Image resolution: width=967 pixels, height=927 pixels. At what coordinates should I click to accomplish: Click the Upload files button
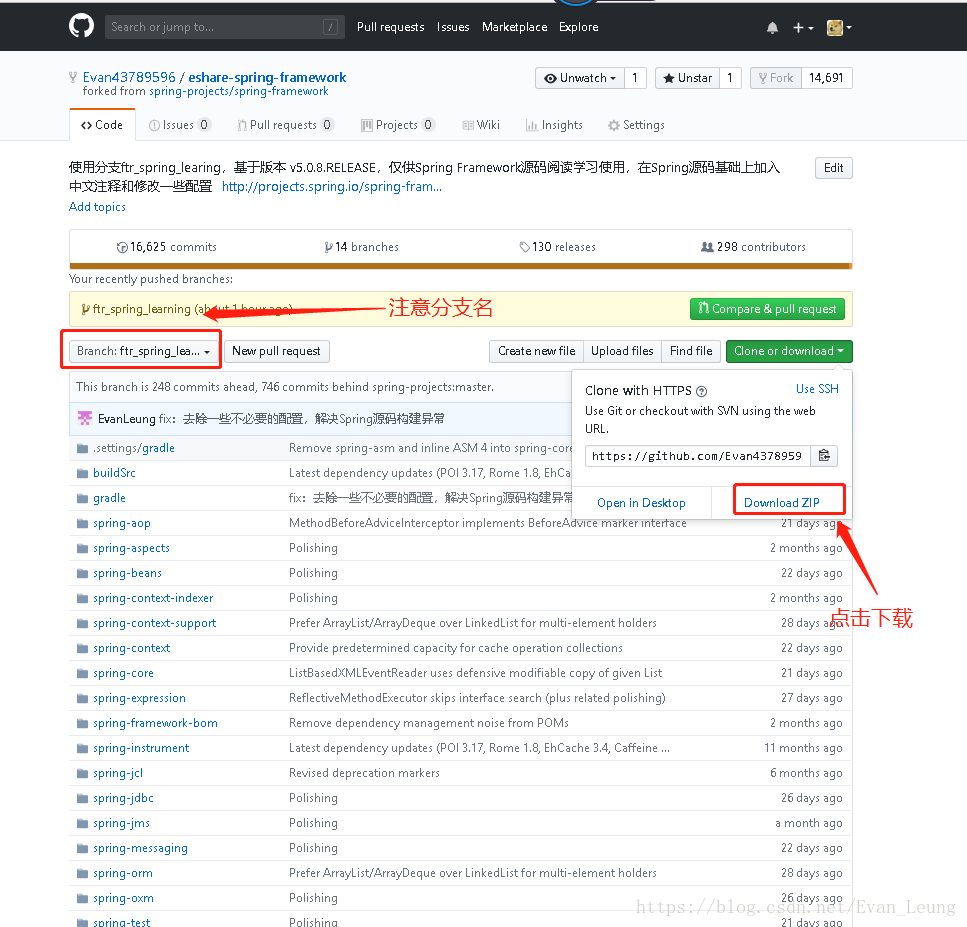[x=622, y=351]
